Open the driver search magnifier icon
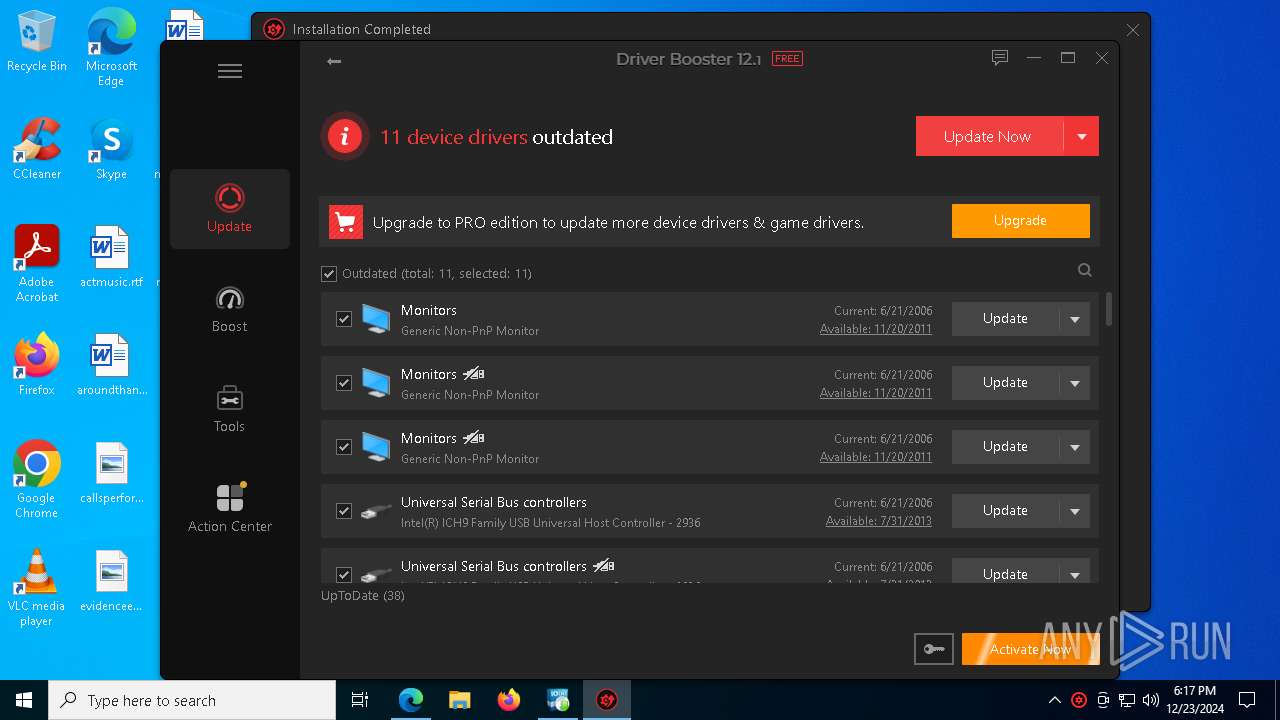The width and height of the screenshot is (1280, 720). 1085,270
